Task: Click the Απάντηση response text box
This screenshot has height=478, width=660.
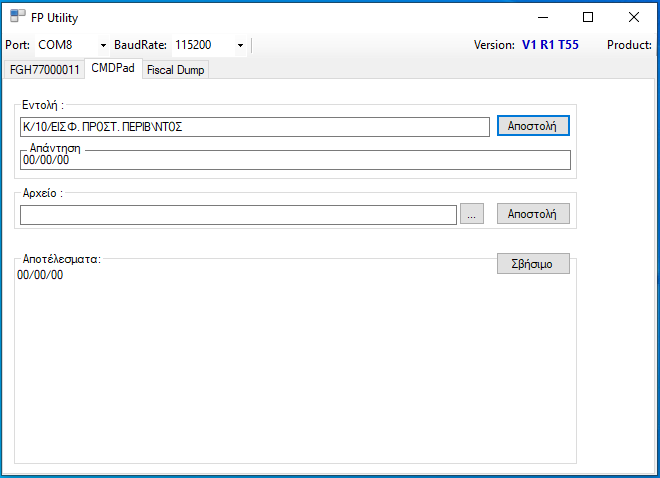Action: (x=294, y=160)
